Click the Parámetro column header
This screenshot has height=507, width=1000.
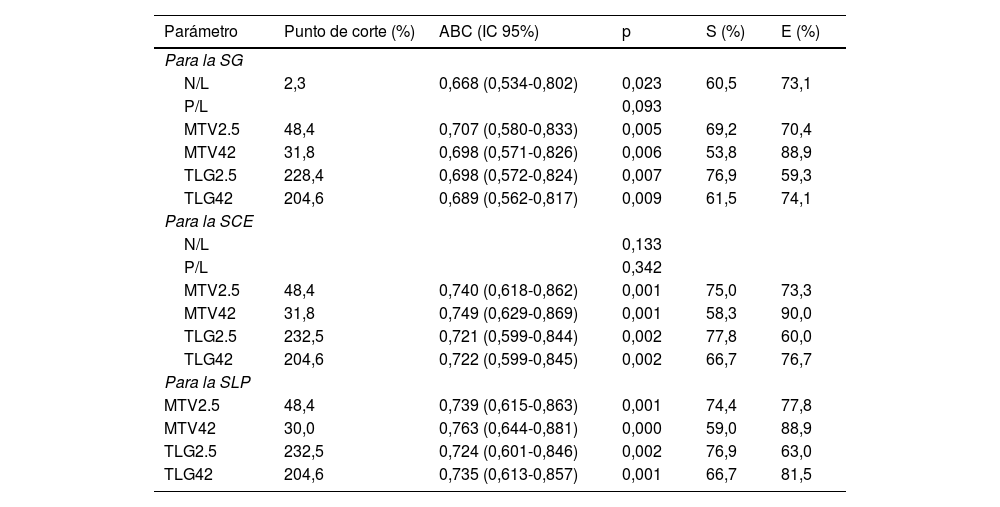(201, 32)
